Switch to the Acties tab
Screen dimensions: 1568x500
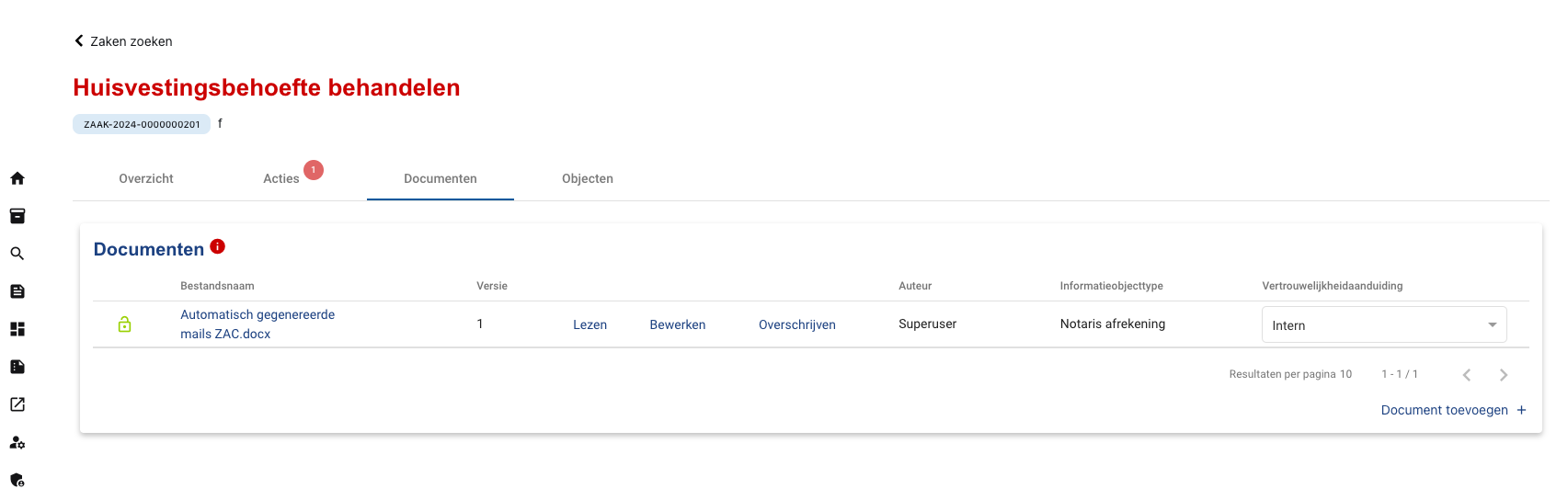click(x=281, y=178)
